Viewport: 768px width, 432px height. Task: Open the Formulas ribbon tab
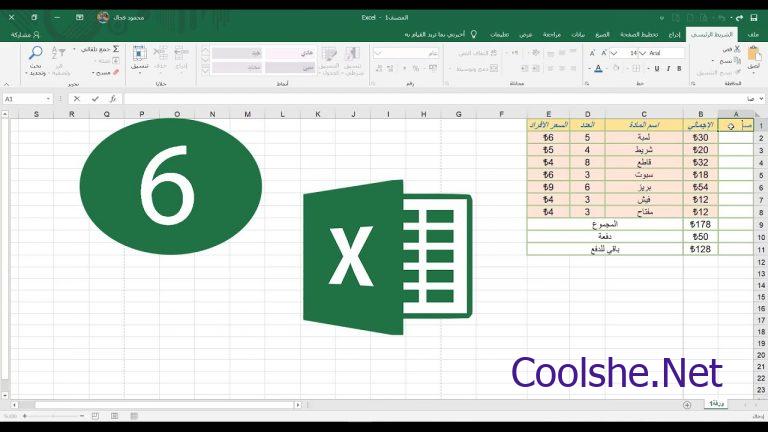point(602,35)
